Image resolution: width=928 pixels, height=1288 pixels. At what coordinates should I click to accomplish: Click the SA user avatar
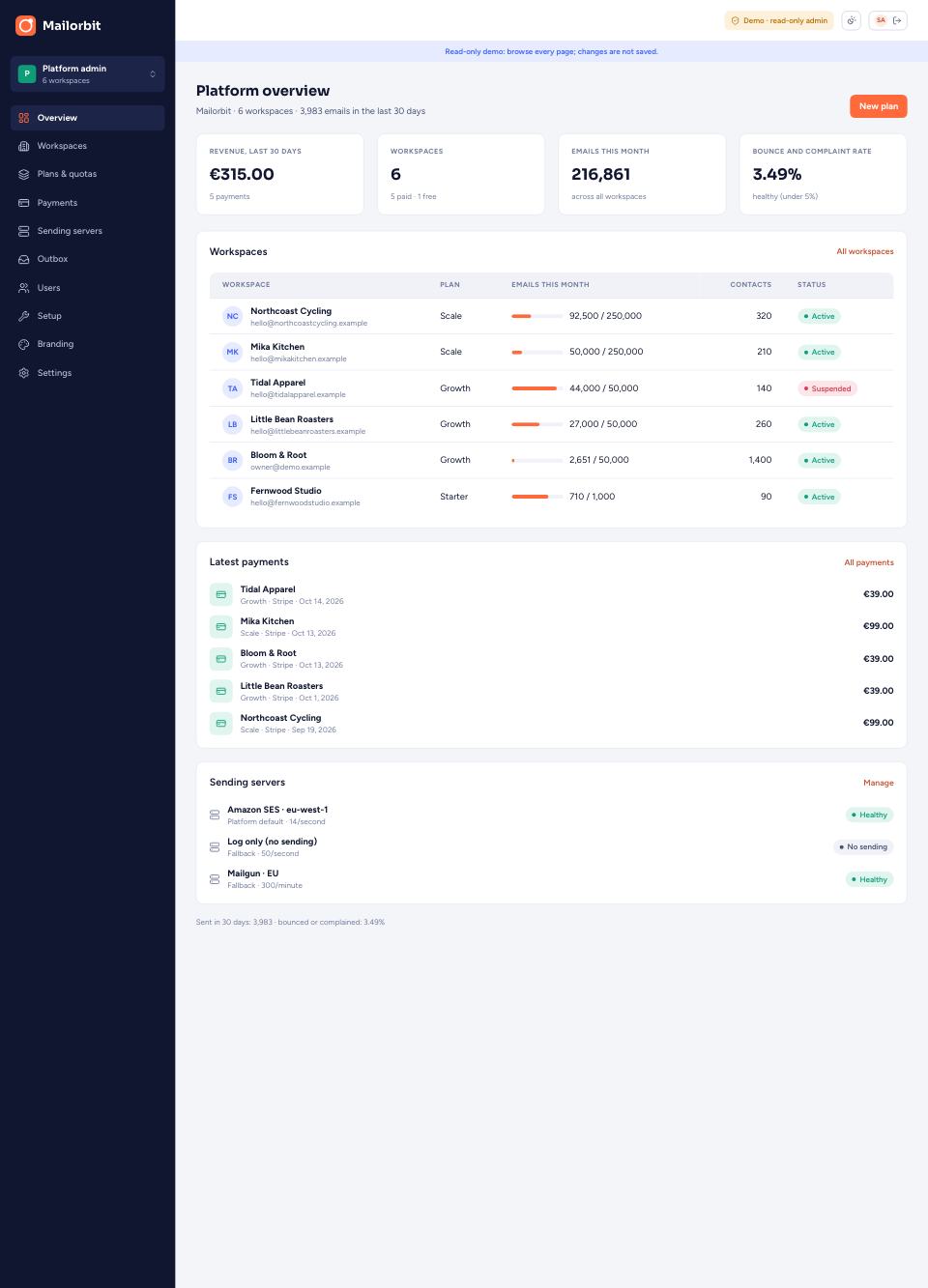click(x=881, y=20)
